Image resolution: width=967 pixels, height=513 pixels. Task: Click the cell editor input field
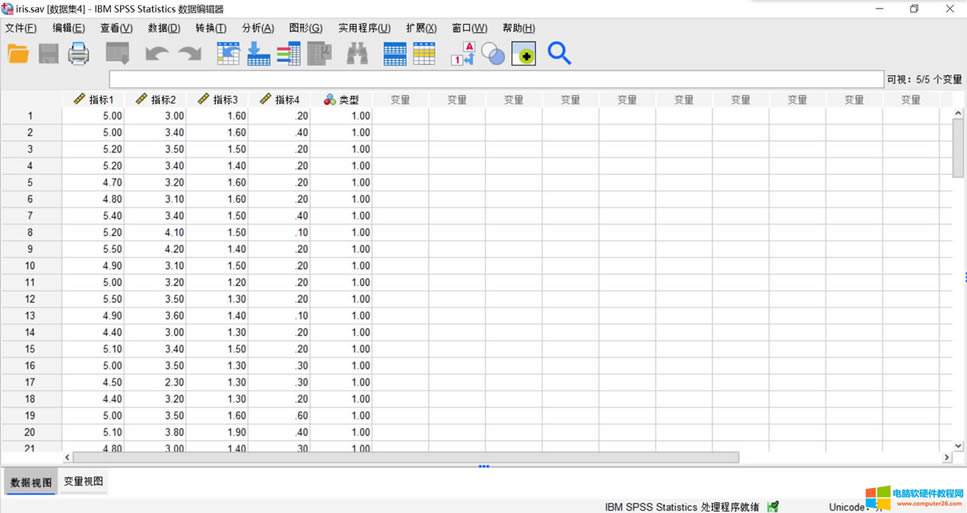495,79
